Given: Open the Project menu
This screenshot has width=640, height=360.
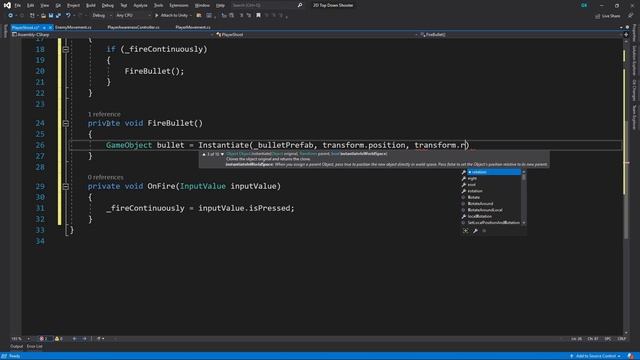Looking at the screenshot, I should [73, 5].
